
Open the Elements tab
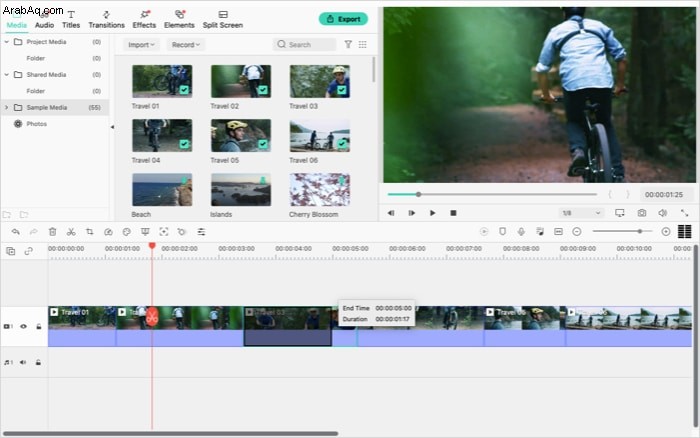[179, 20]
